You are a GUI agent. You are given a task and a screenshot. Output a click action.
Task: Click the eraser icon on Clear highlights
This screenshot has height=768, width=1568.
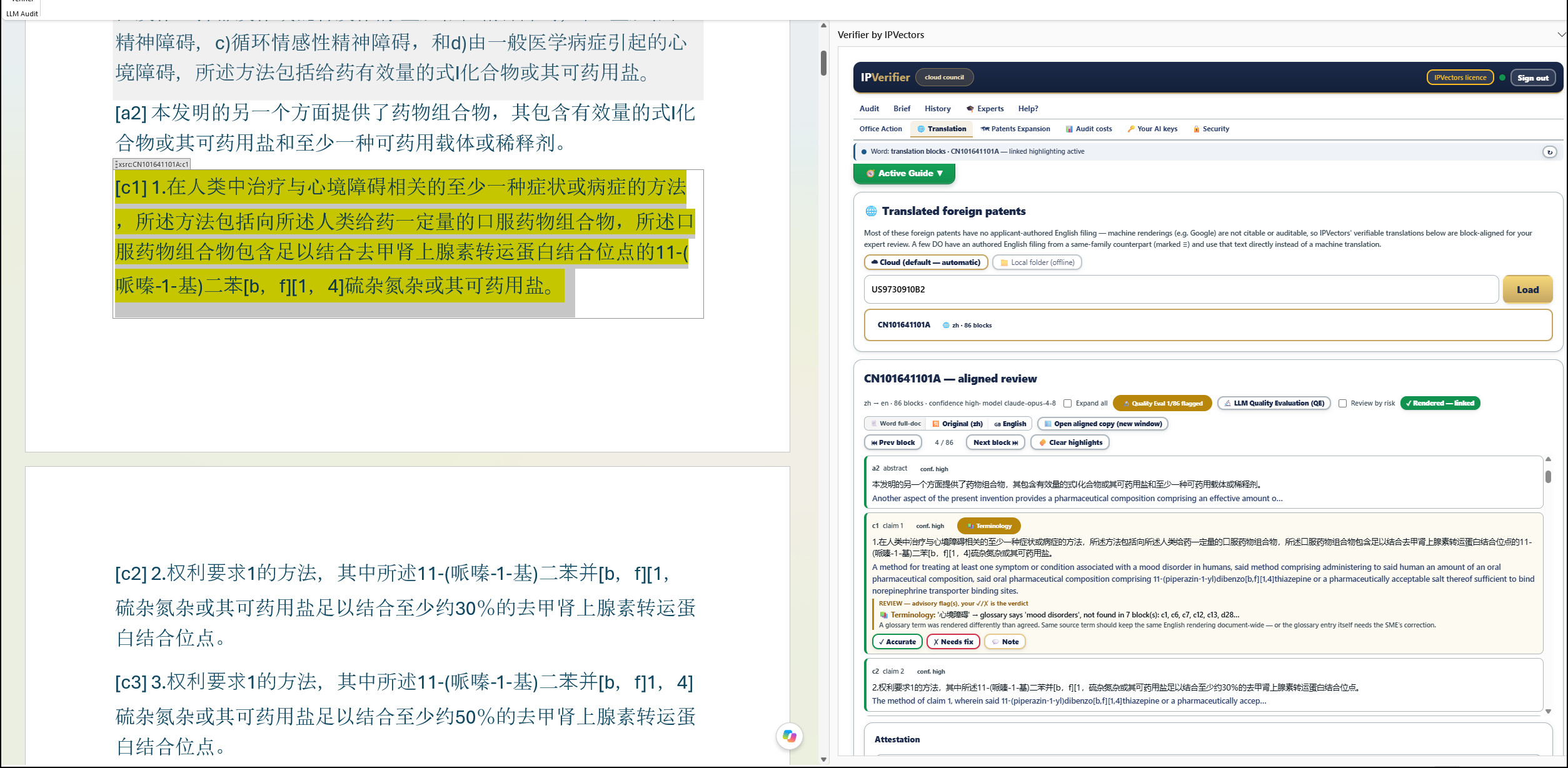tap(1042, 442)
